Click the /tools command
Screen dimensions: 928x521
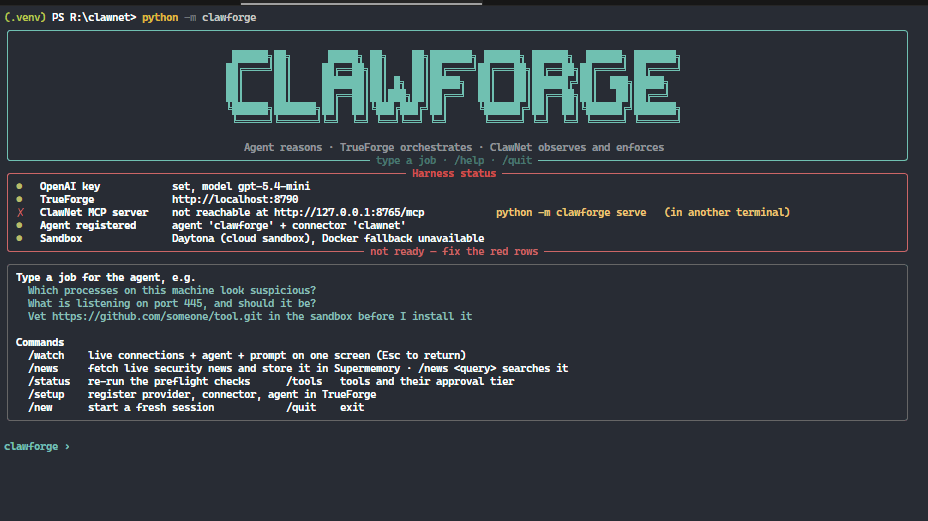click(x=304, y=381)
